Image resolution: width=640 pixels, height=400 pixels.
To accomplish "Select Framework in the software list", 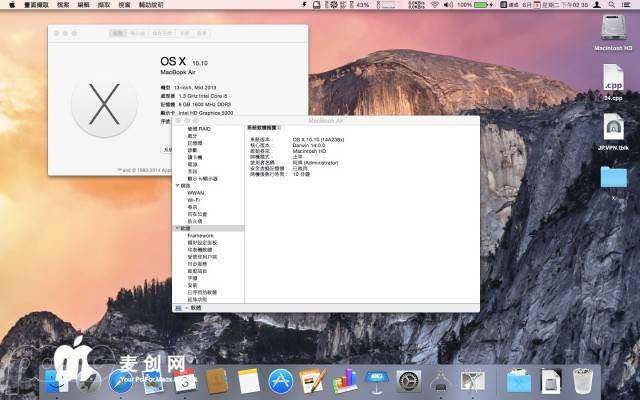I will [x=201, y=235].
